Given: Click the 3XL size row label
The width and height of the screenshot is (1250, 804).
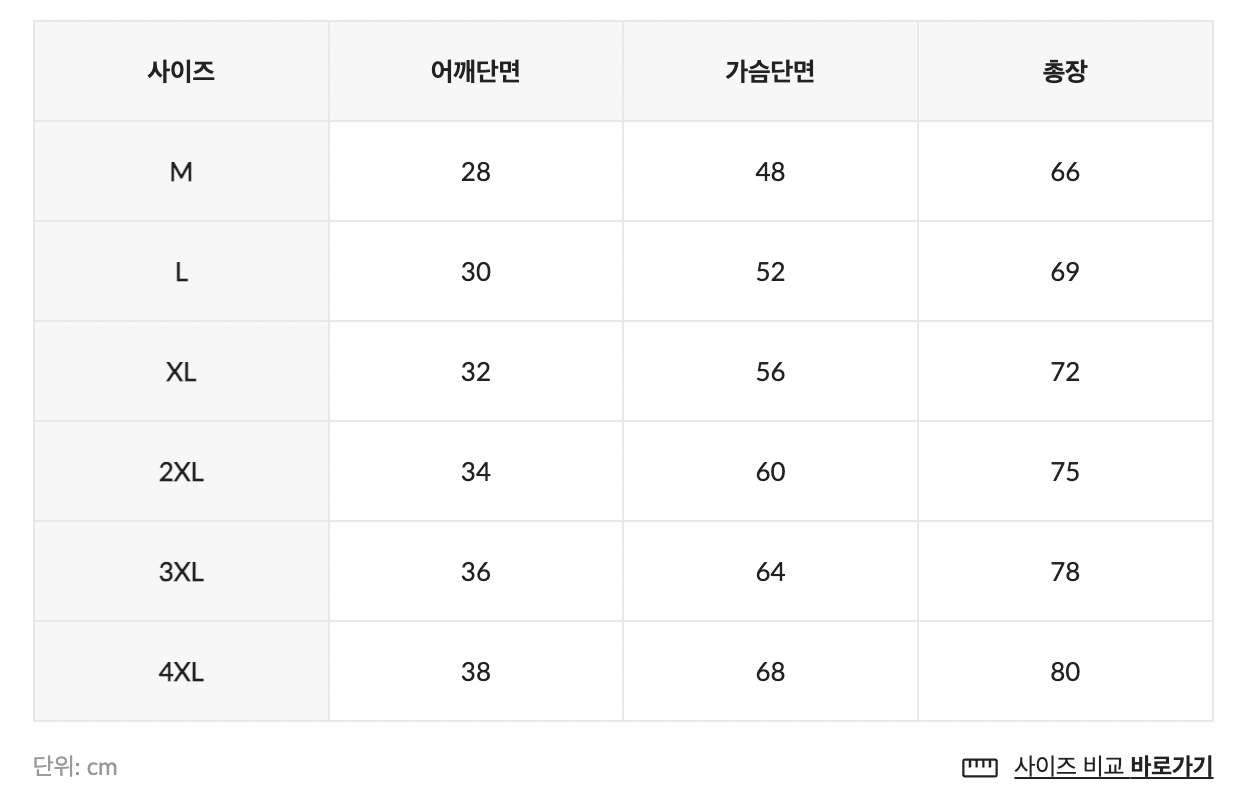Looking at the screenshot, I should point(181,572).
